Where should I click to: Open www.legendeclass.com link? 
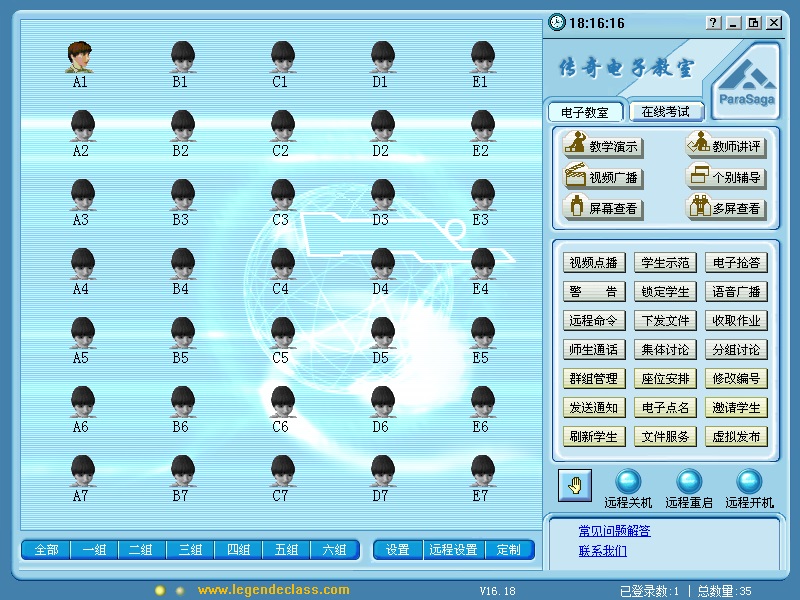[273, 590]
